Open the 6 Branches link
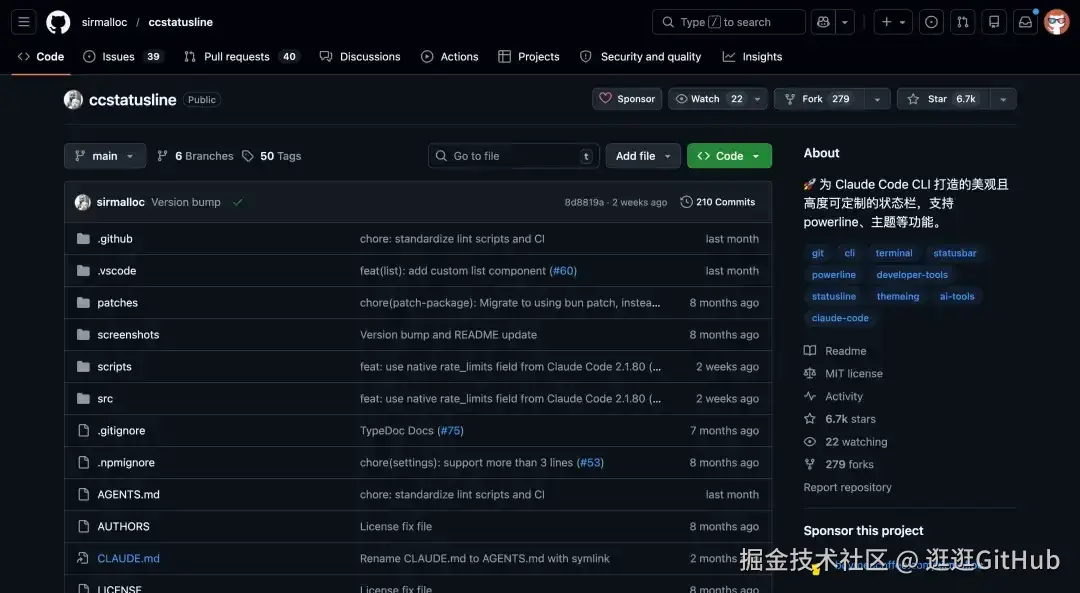The width and height of the screenshot is (1080, 593). click(x=196, y=156)
